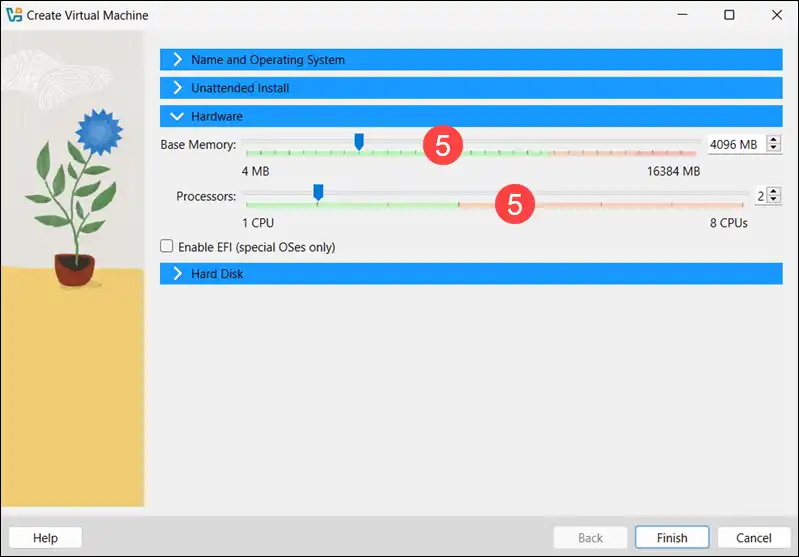Enable the EFI checkbox for special OSes

click(x=168, y=246)
